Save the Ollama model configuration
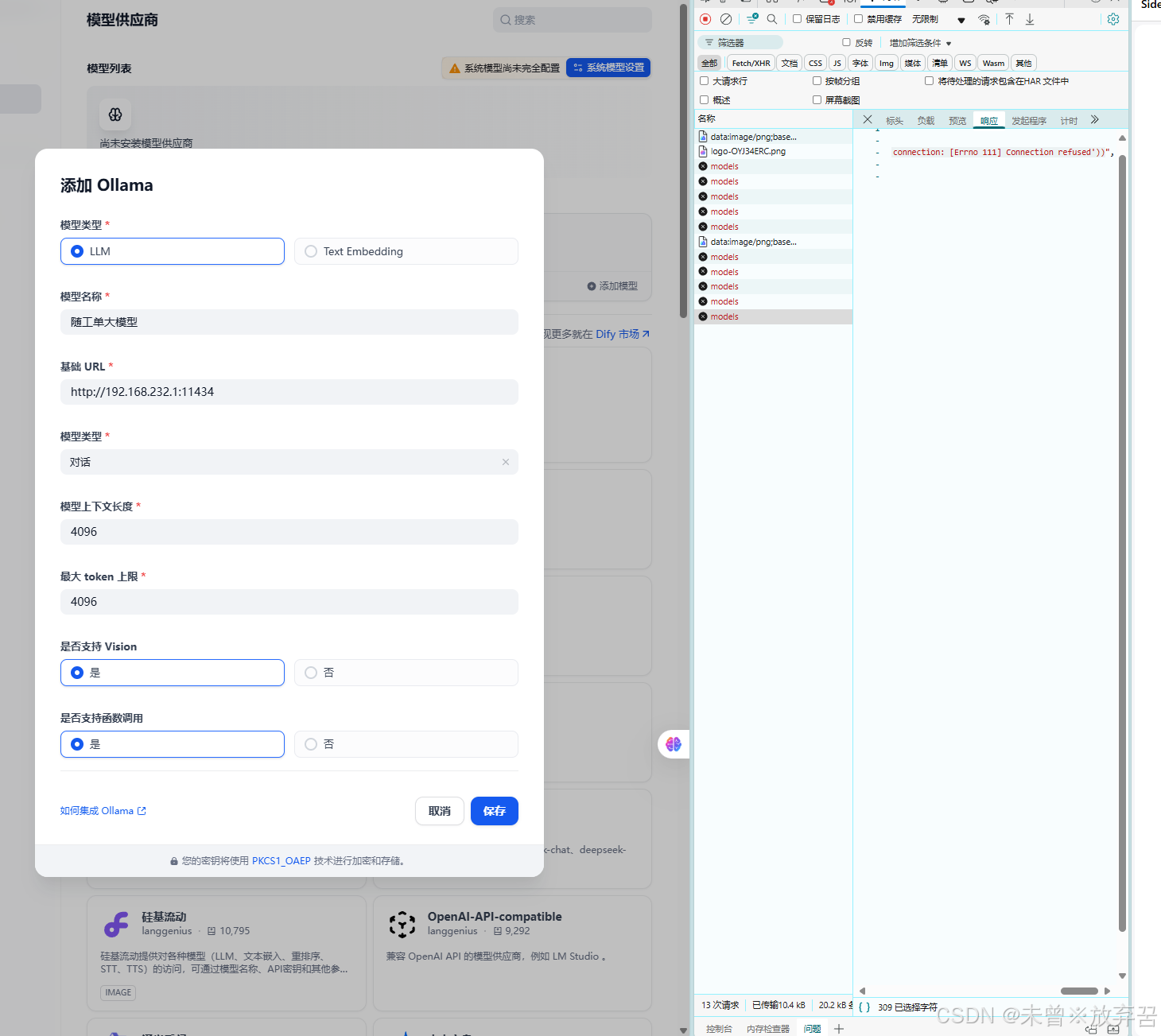 495,811
